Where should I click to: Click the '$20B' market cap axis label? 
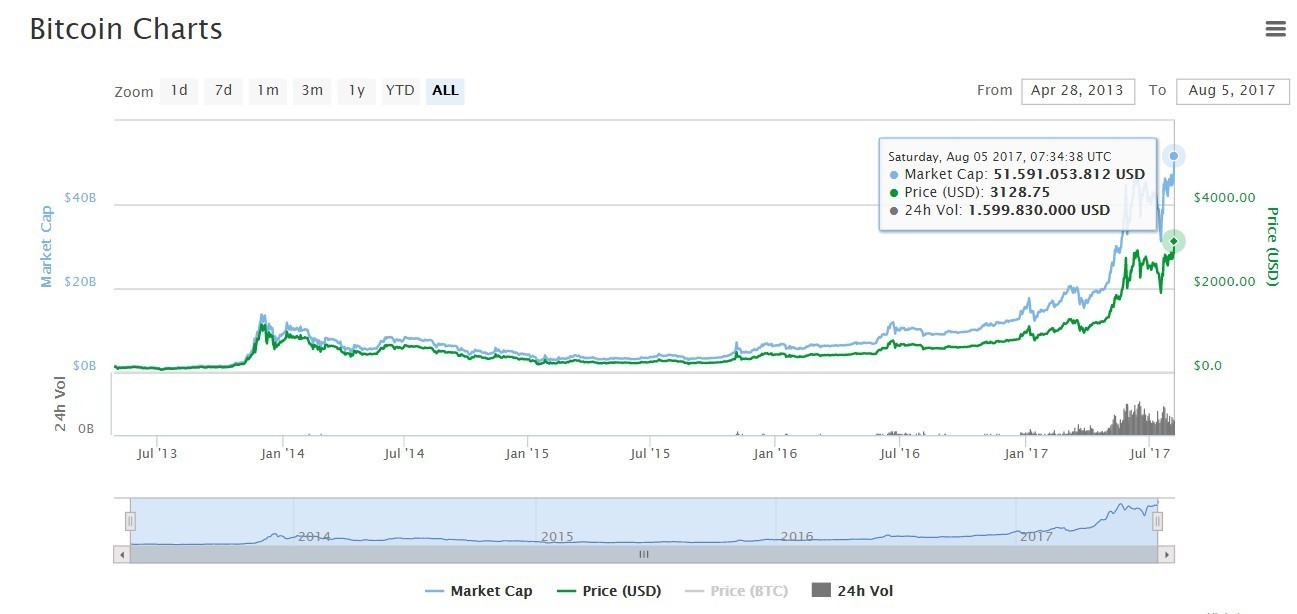[x=80, y=281]
